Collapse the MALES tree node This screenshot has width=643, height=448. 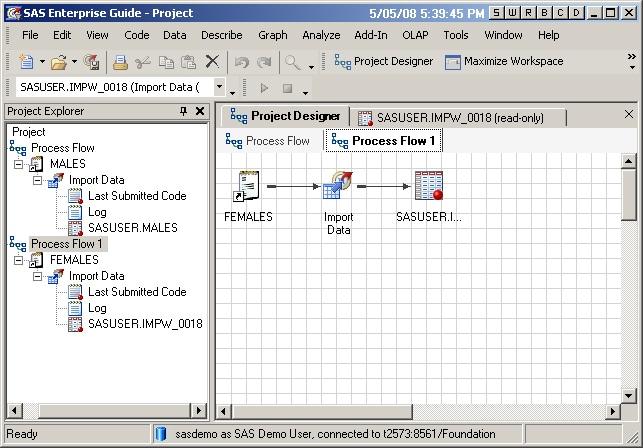[x=20, y=164]
